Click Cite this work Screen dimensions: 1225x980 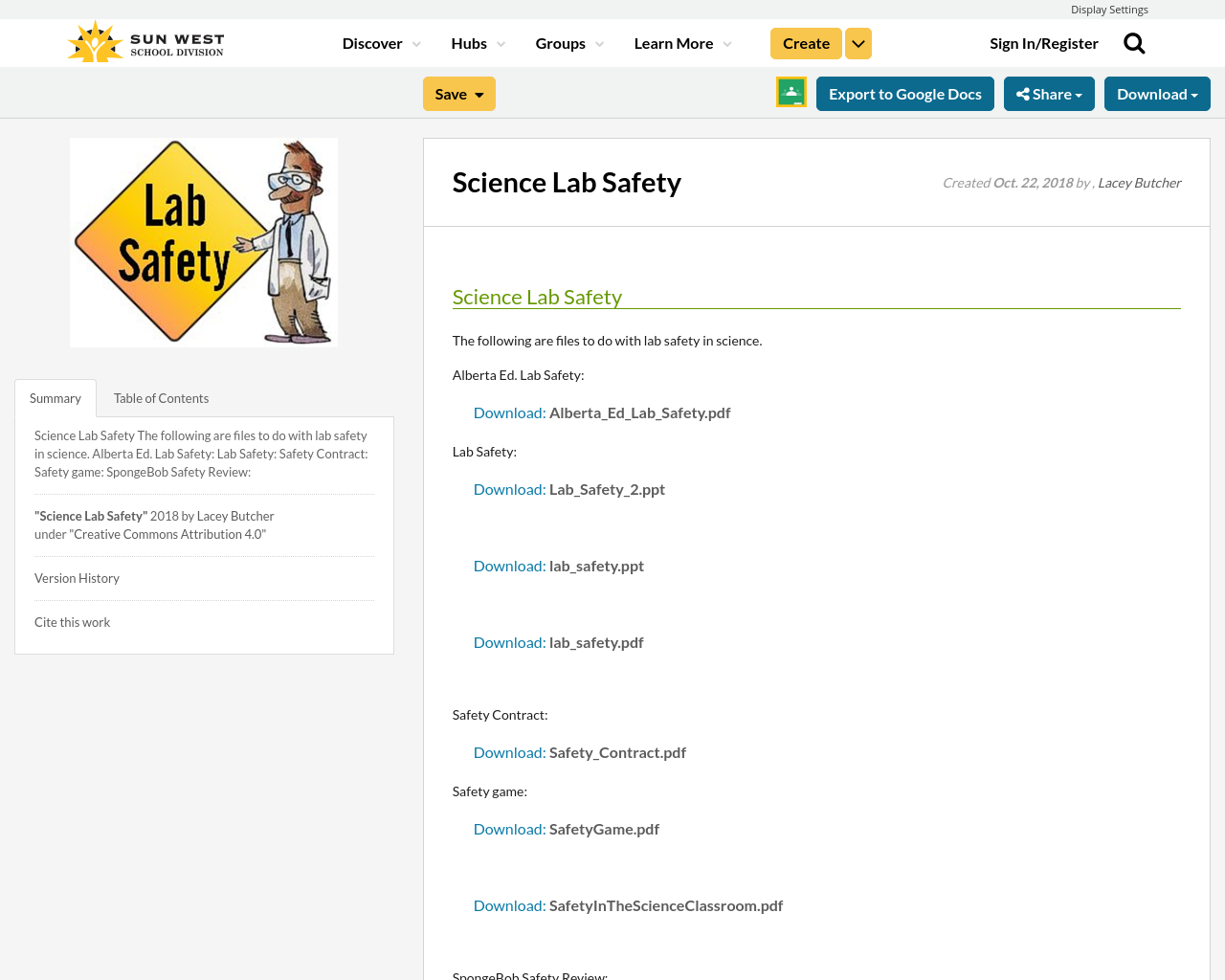click(72, 620)
